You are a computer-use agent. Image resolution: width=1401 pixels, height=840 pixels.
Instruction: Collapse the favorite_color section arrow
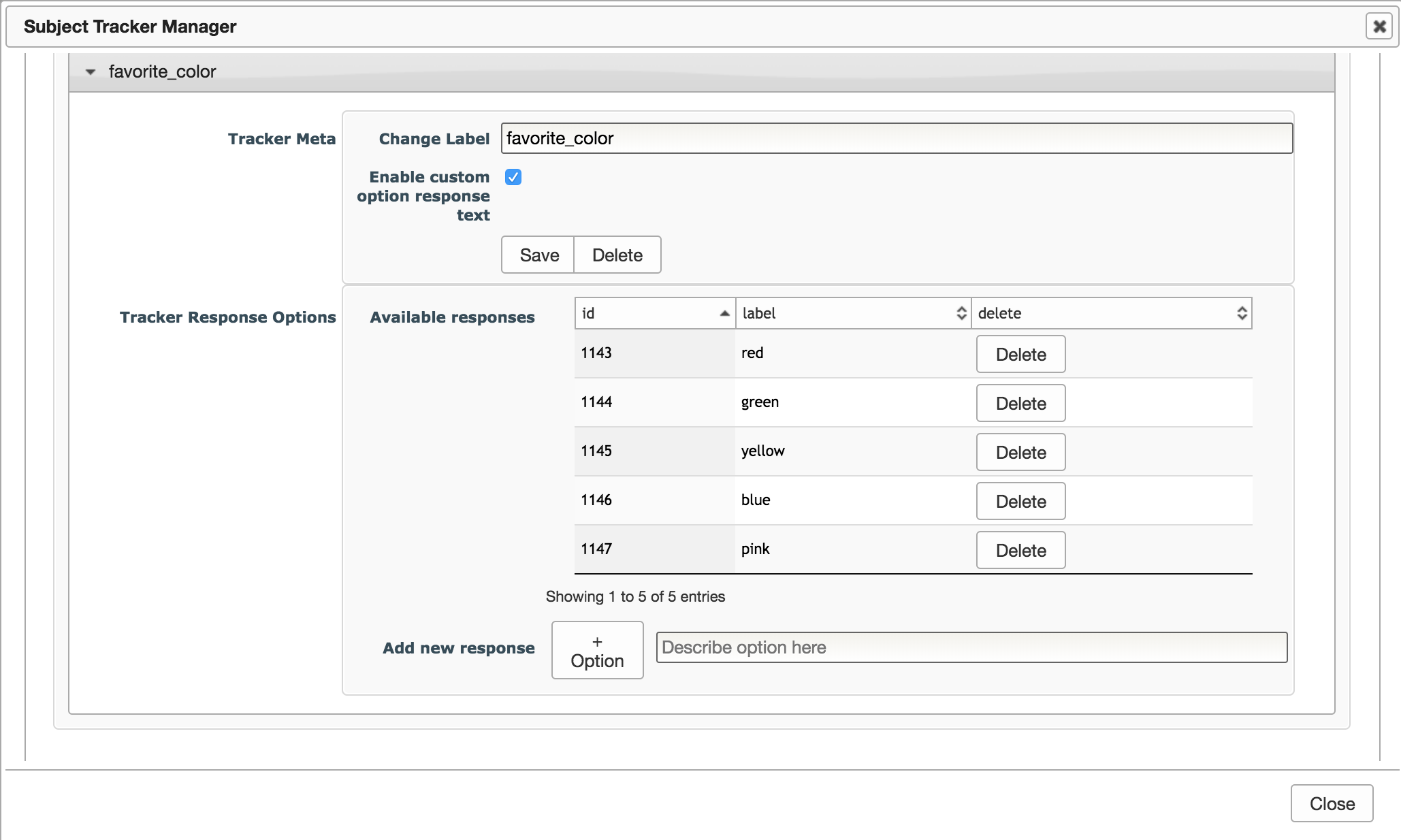(90, 71)
